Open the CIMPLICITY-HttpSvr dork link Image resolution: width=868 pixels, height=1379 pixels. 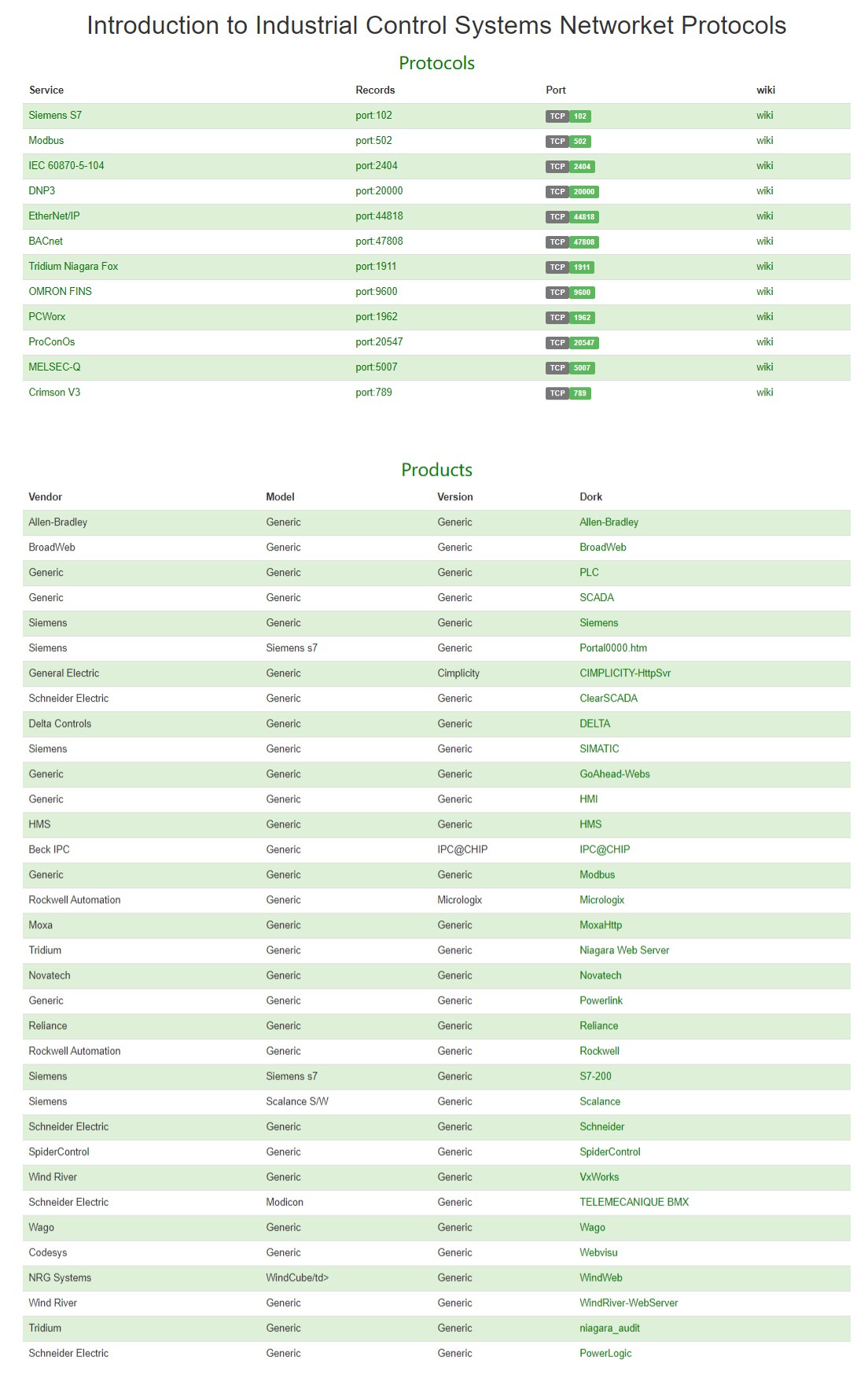click(x=625, y=673)
